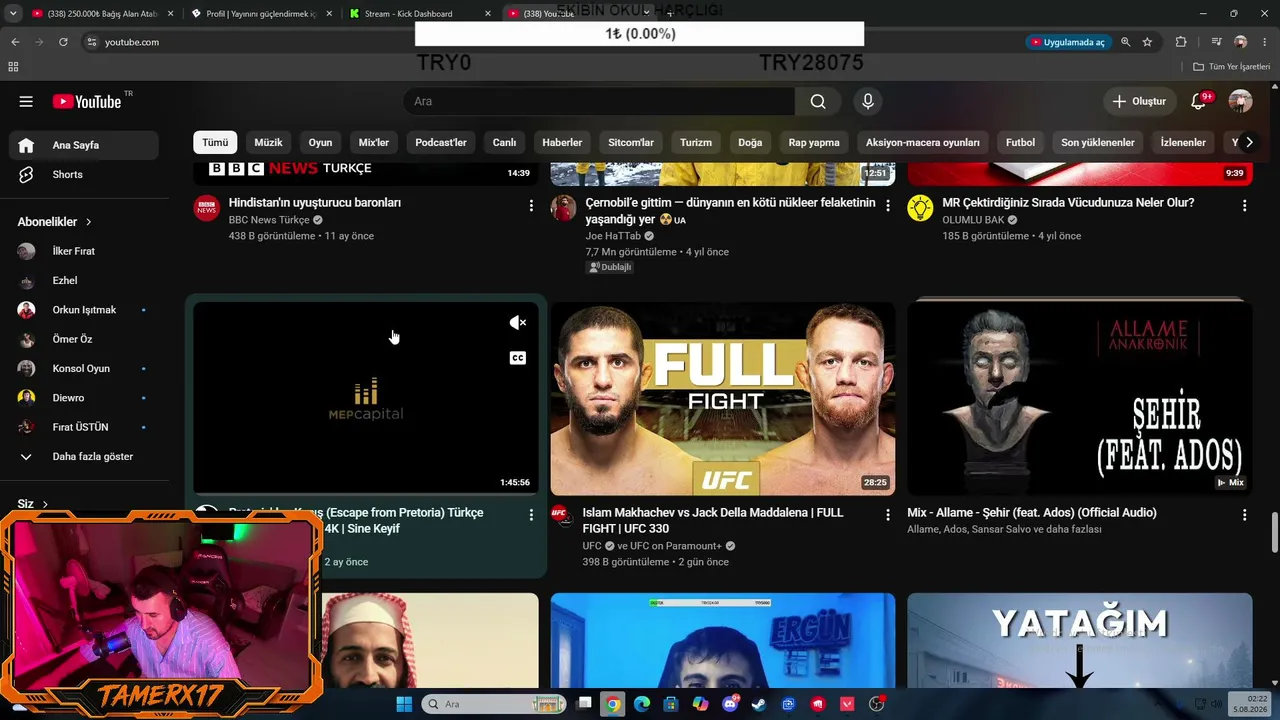
Task: Open the Chrome tab search dropdown
Action: 13,13
